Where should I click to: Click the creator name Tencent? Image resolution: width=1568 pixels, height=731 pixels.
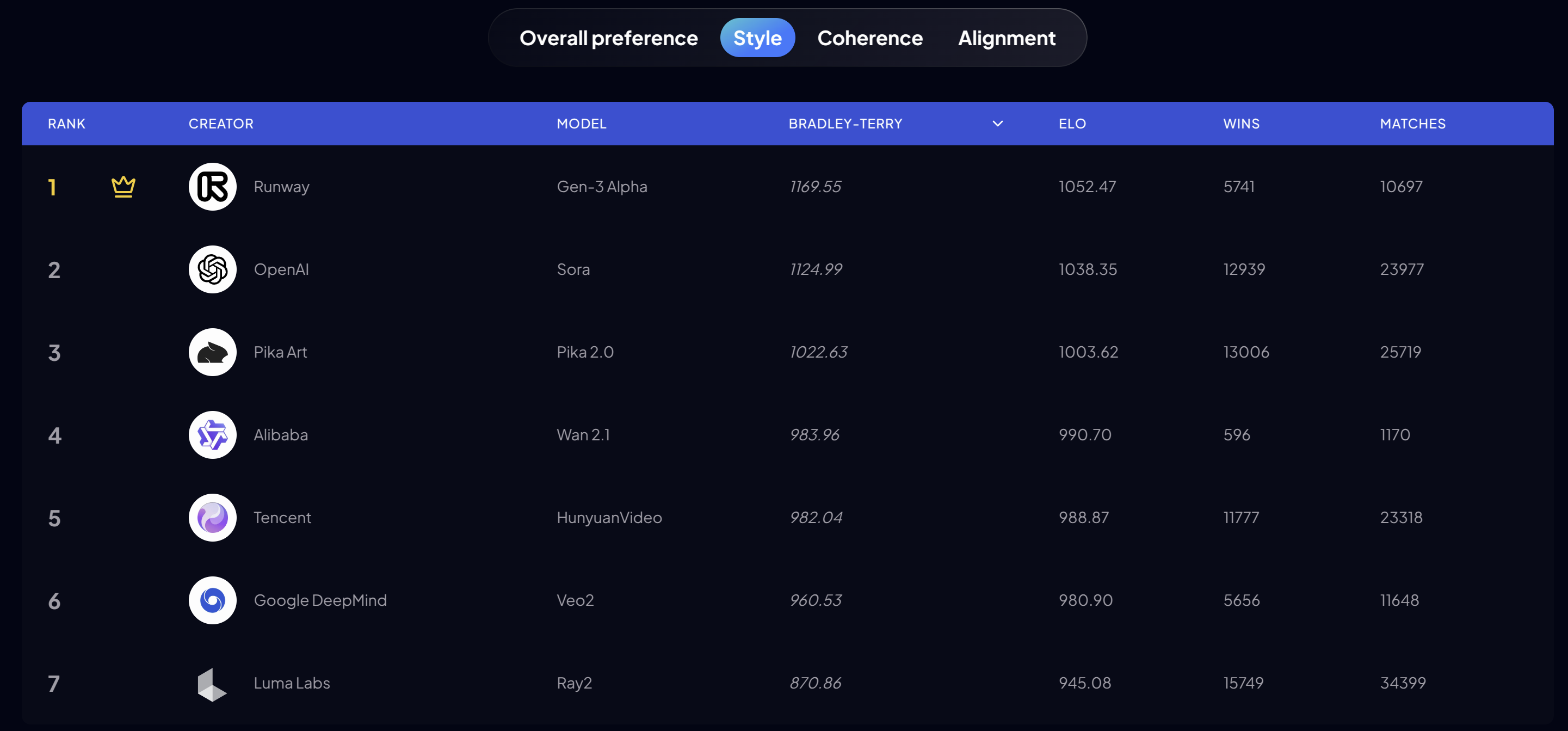click(x=282, y=518)
